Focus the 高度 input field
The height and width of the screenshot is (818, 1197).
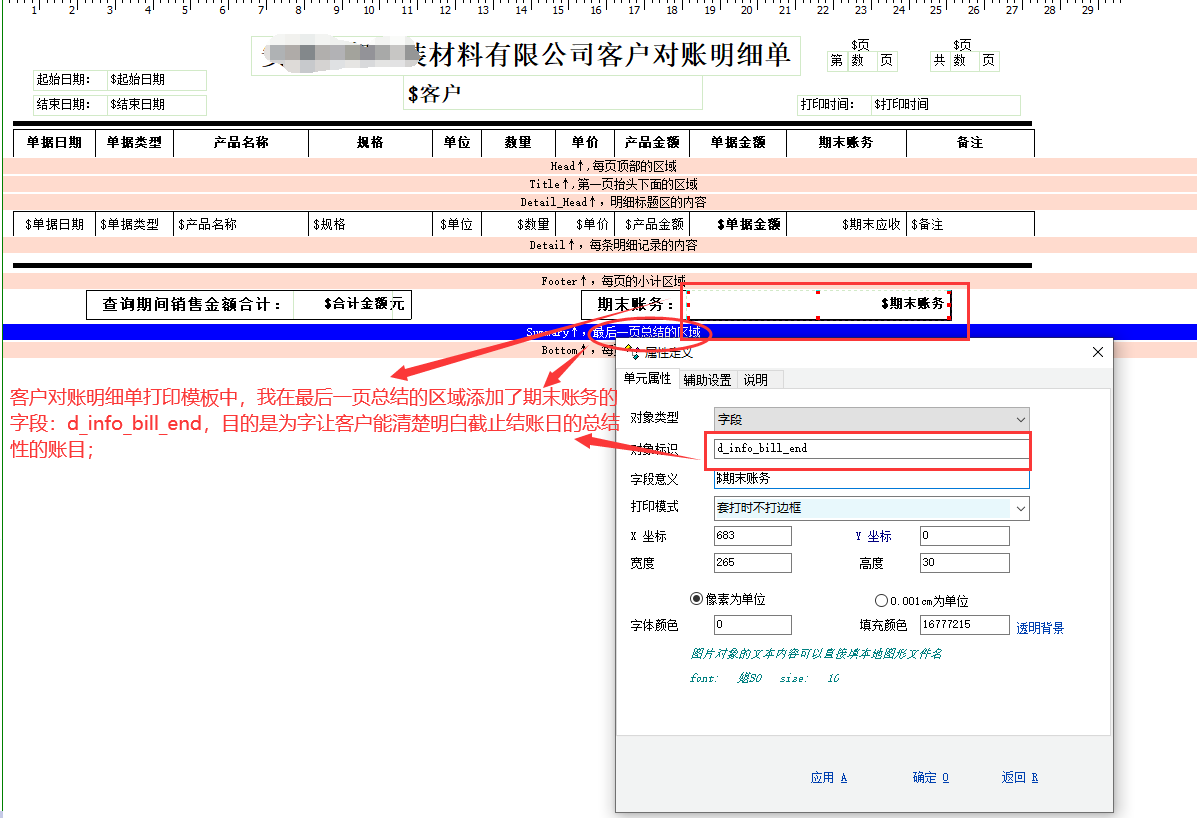(x=964, y=563)
